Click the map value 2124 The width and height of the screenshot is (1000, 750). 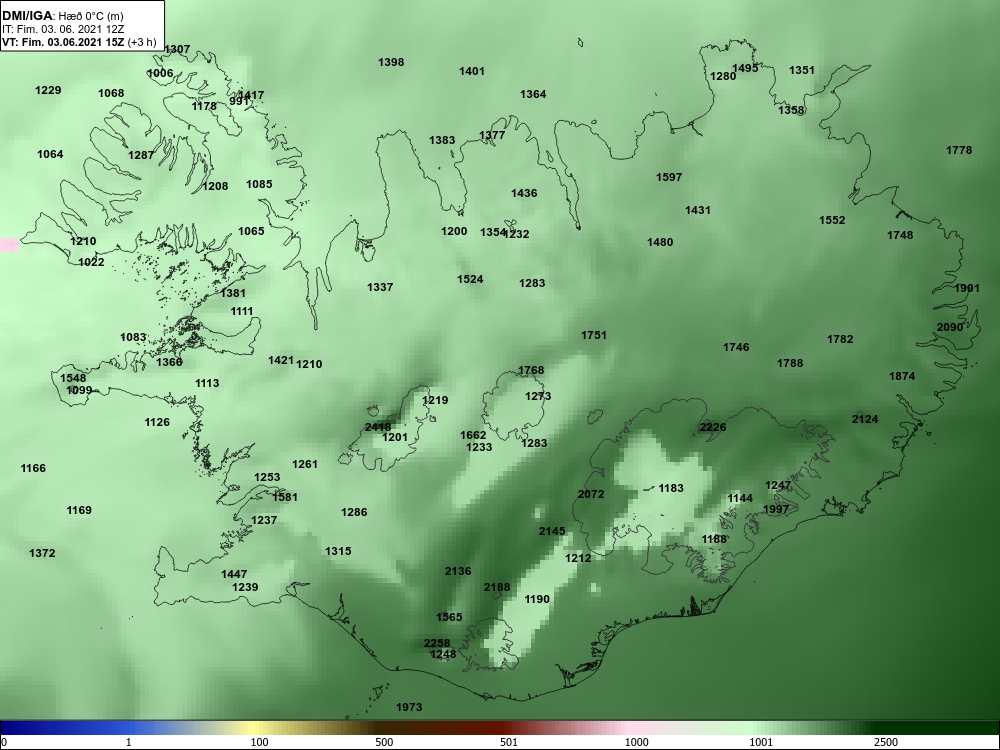[x=865, y=420]
